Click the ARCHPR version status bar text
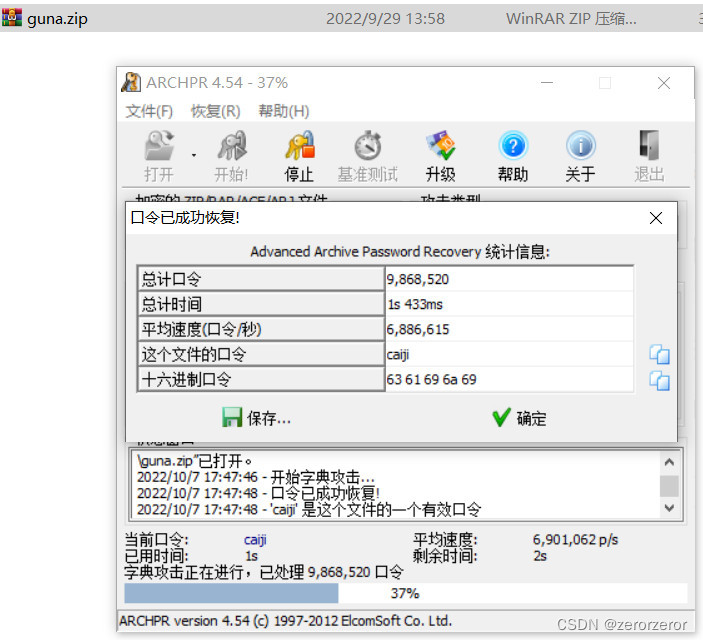The width and height of the screenshot is (703, 640). point(286,621)
